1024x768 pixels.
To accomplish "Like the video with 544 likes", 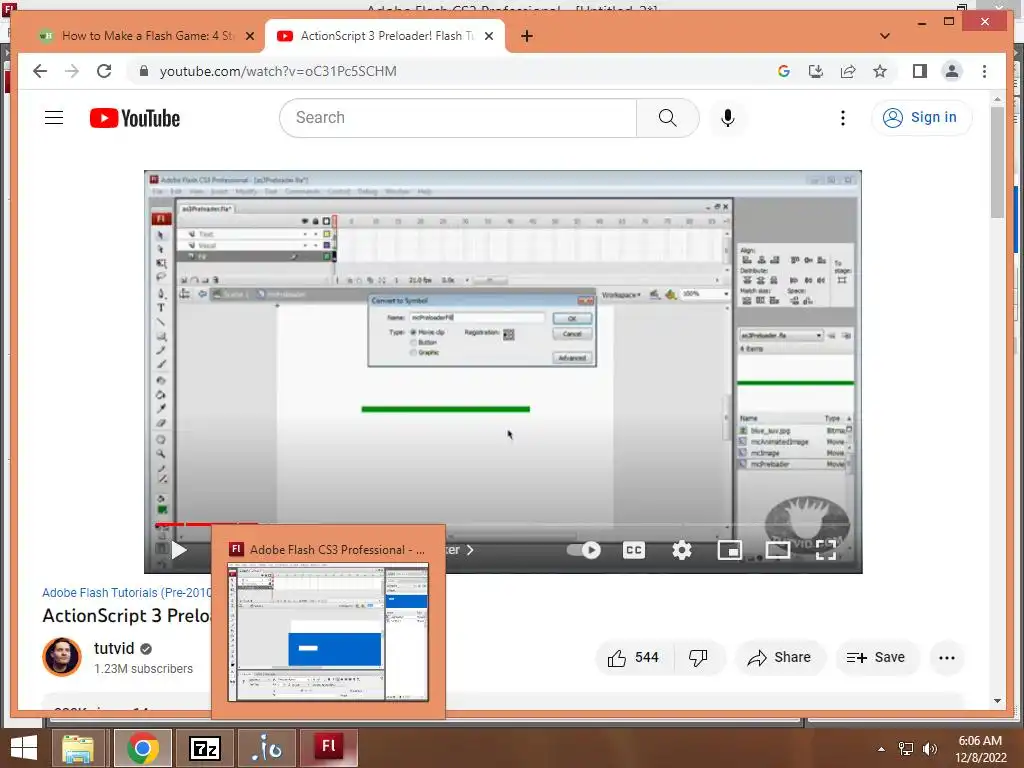I will [633, 658].
